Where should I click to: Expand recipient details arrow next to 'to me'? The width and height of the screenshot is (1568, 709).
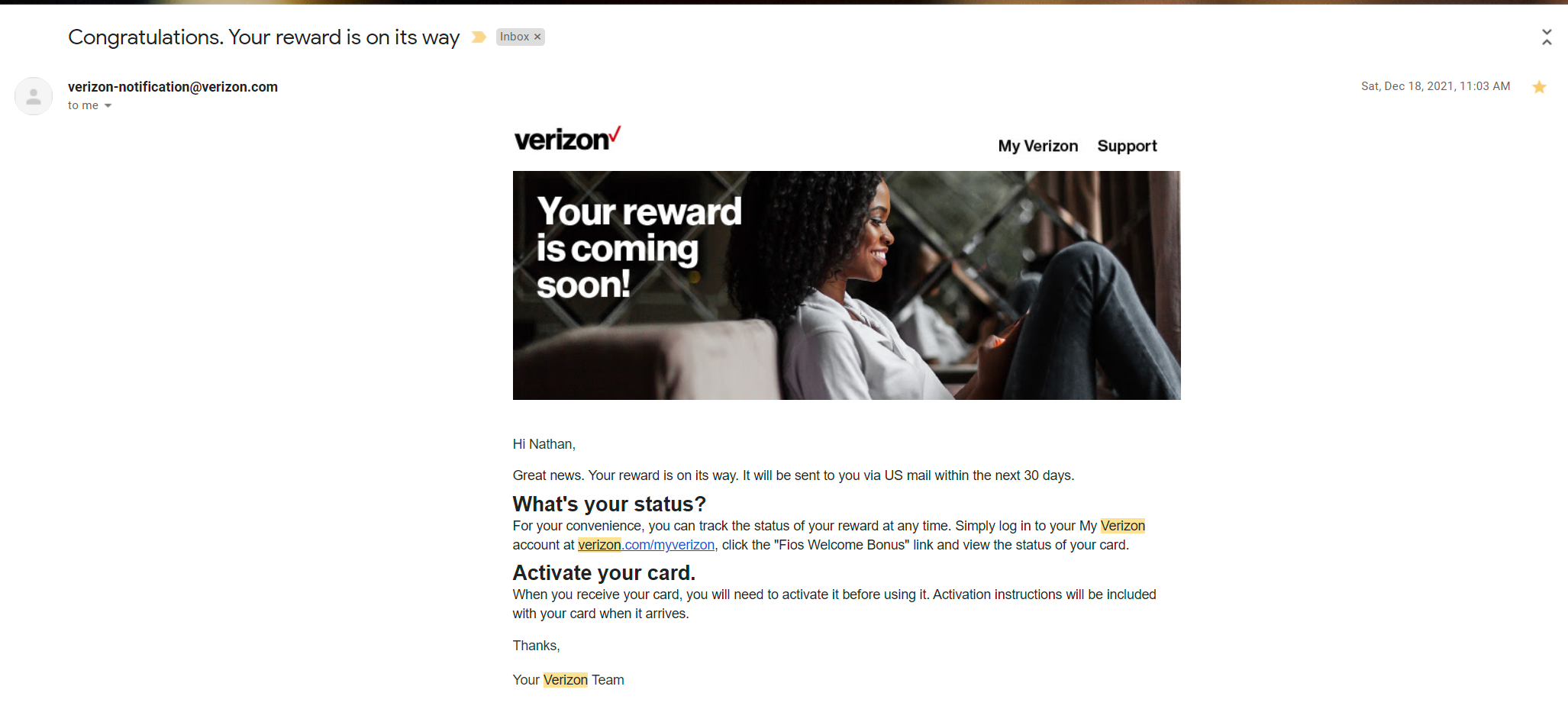108,106
